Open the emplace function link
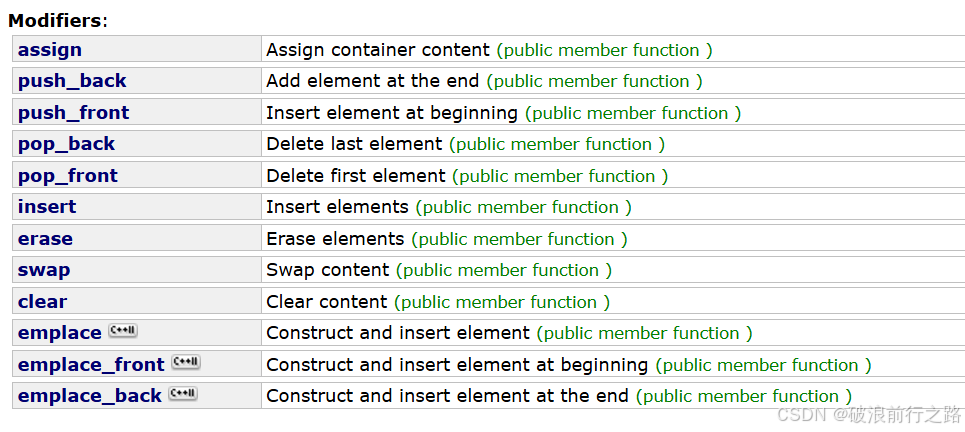Viewport: 965px width, 432px height. (59, 333)
